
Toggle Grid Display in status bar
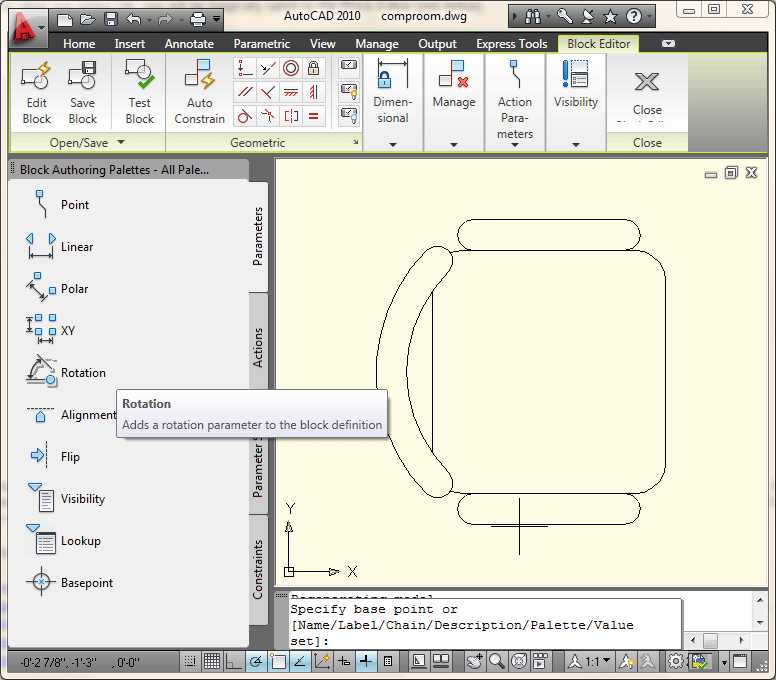[212, 661]
